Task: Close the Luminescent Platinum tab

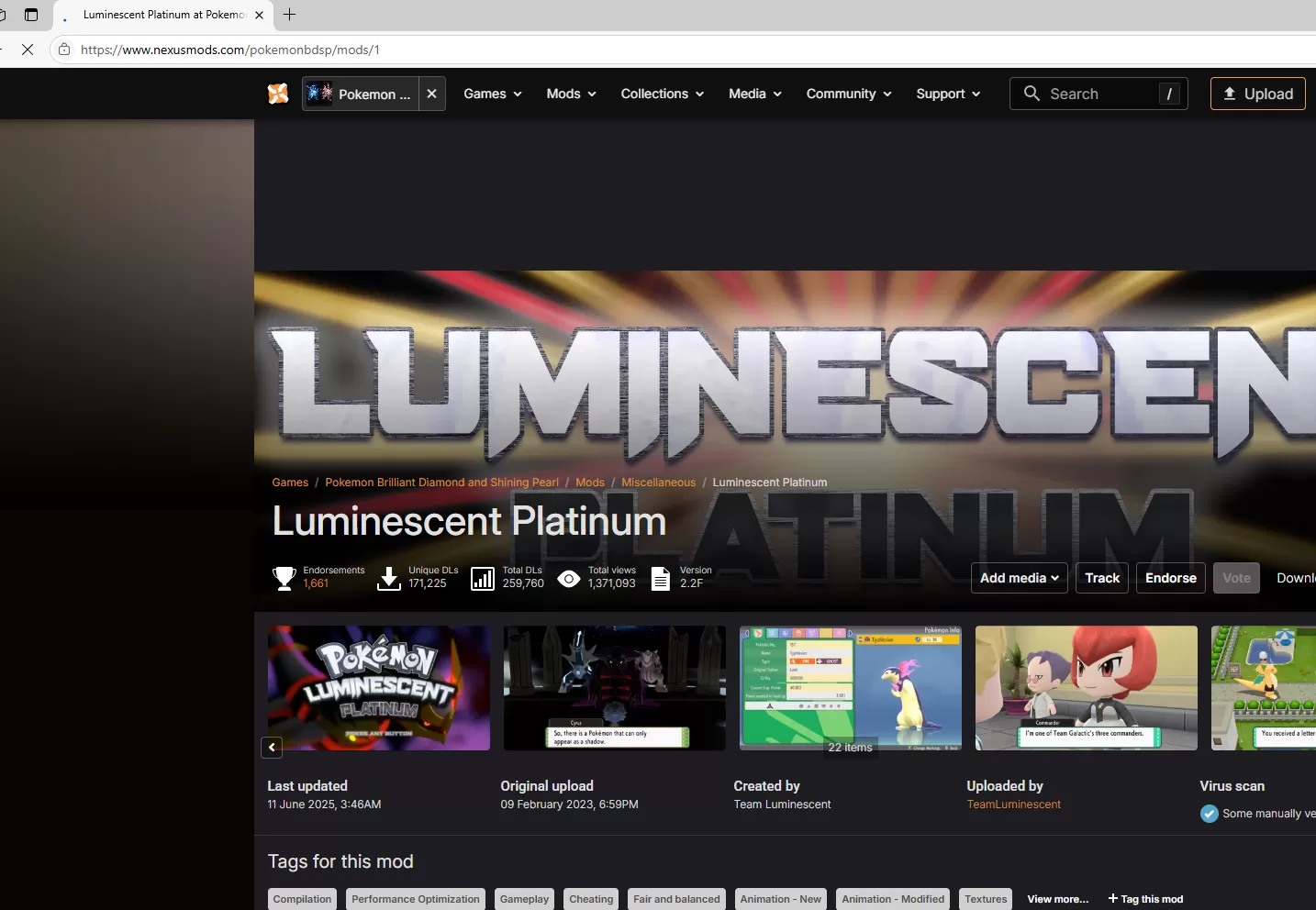Action: pos(259,15)
